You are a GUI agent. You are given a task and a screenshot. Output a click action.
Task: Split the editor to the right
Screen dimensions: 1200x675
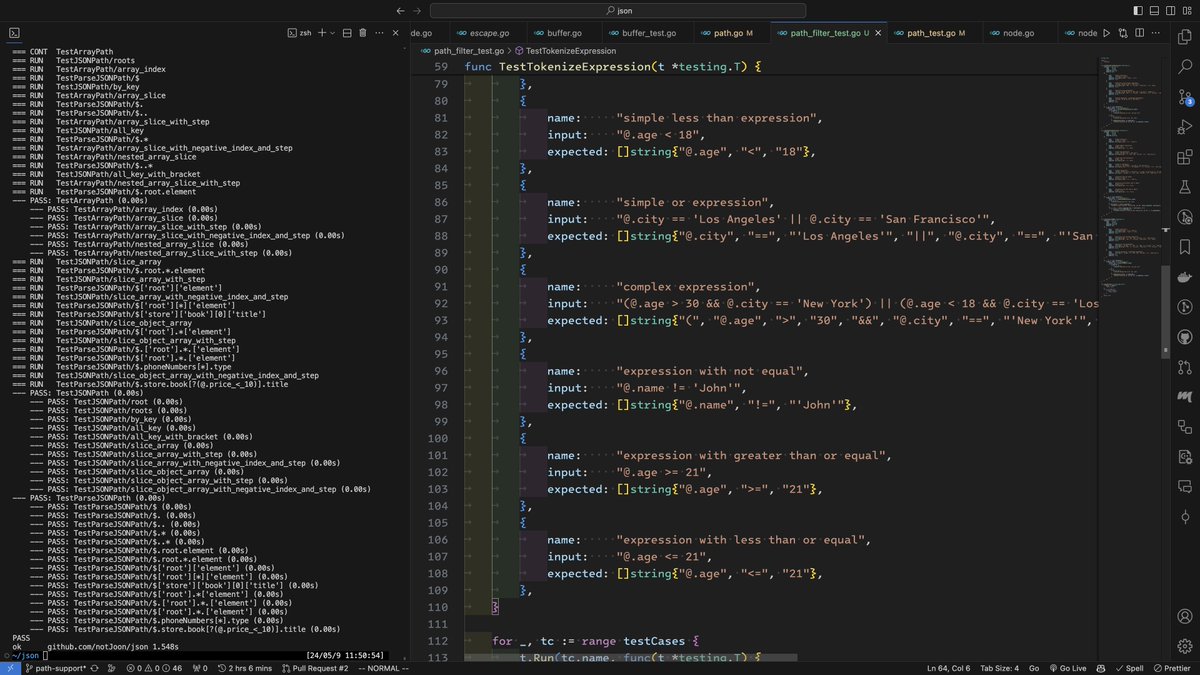[1140, 33]
